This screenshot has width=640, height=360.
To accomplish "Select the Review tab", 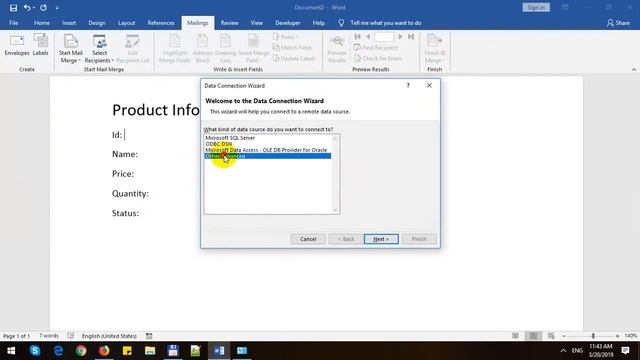I will point(229,23).
